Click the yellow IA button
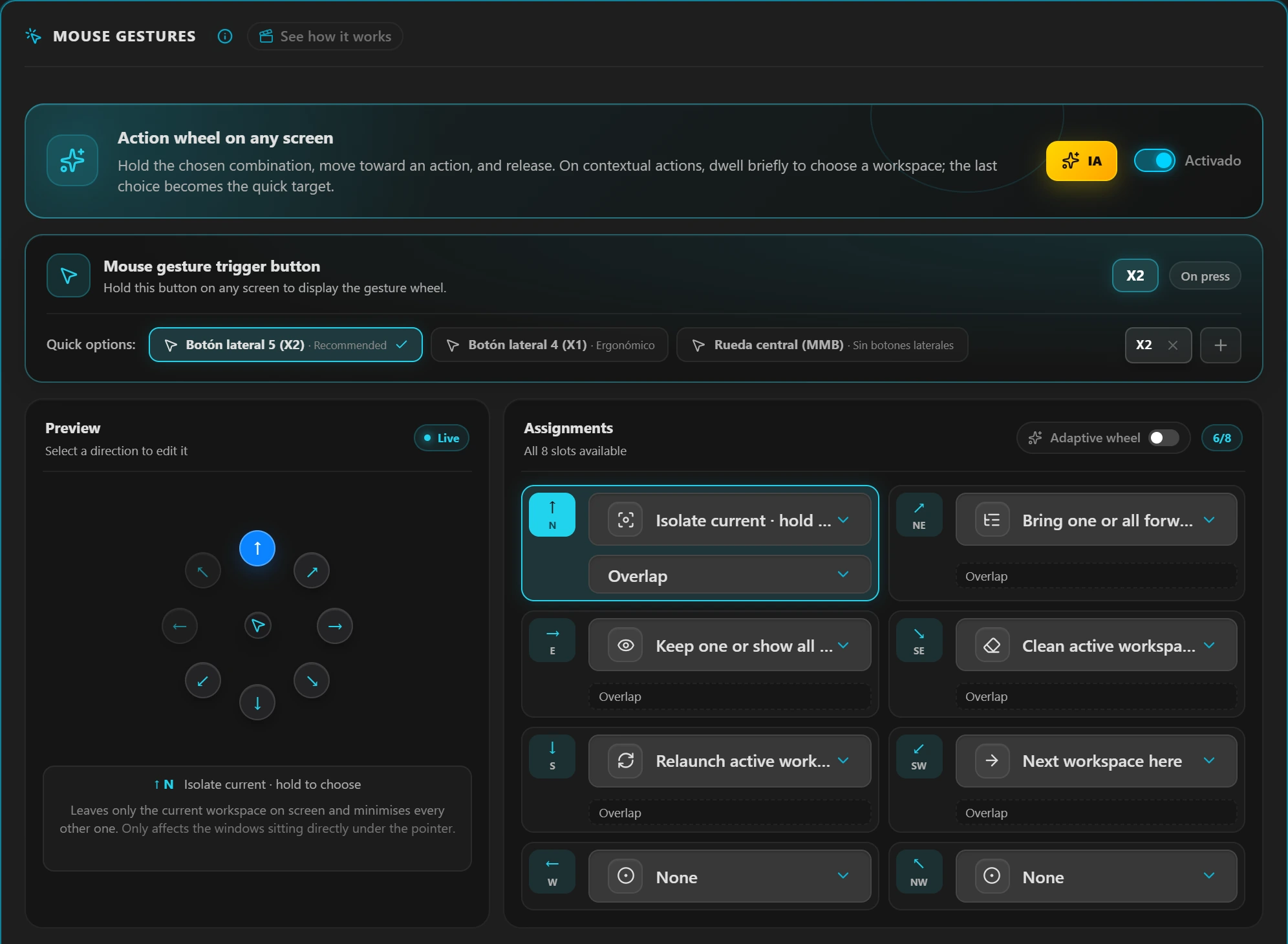Viewport: 1288px width, 944px height. [x=1081, y=160]
